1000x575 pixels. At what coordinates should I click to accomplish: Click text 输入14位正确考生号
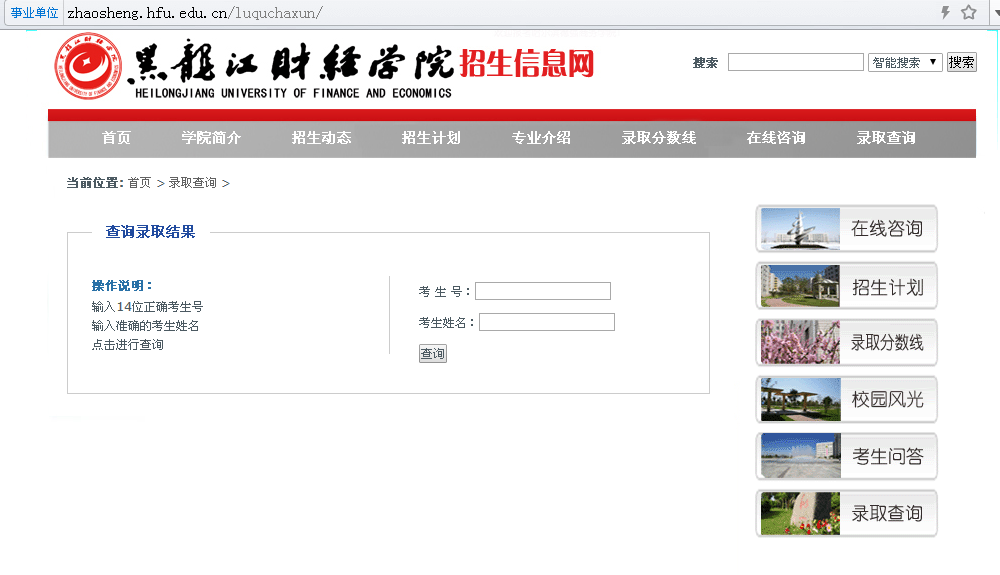147,307
